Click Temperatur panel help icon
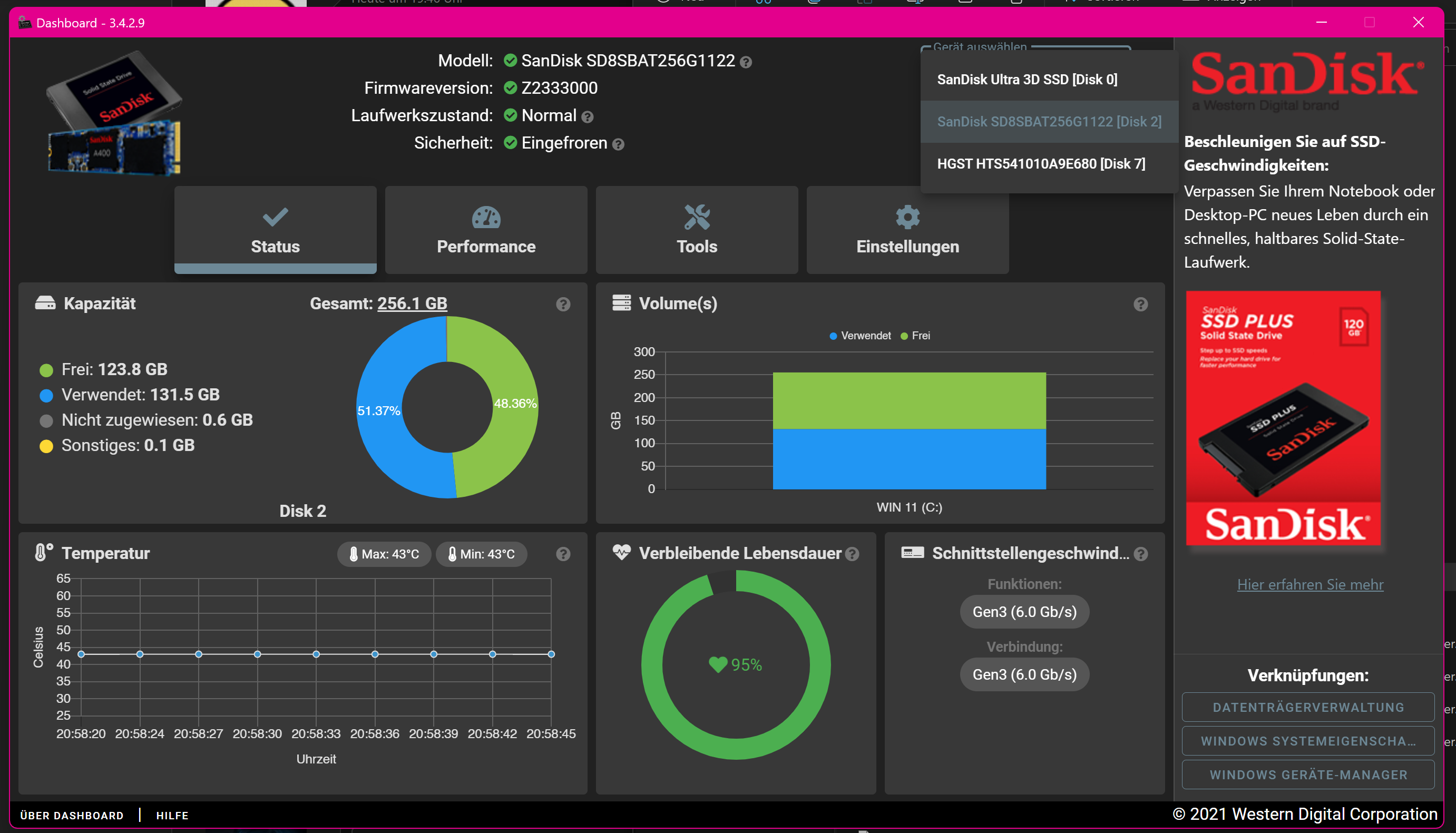The width and height of the screenshot is (1456, 833). [x=563, y=554]
